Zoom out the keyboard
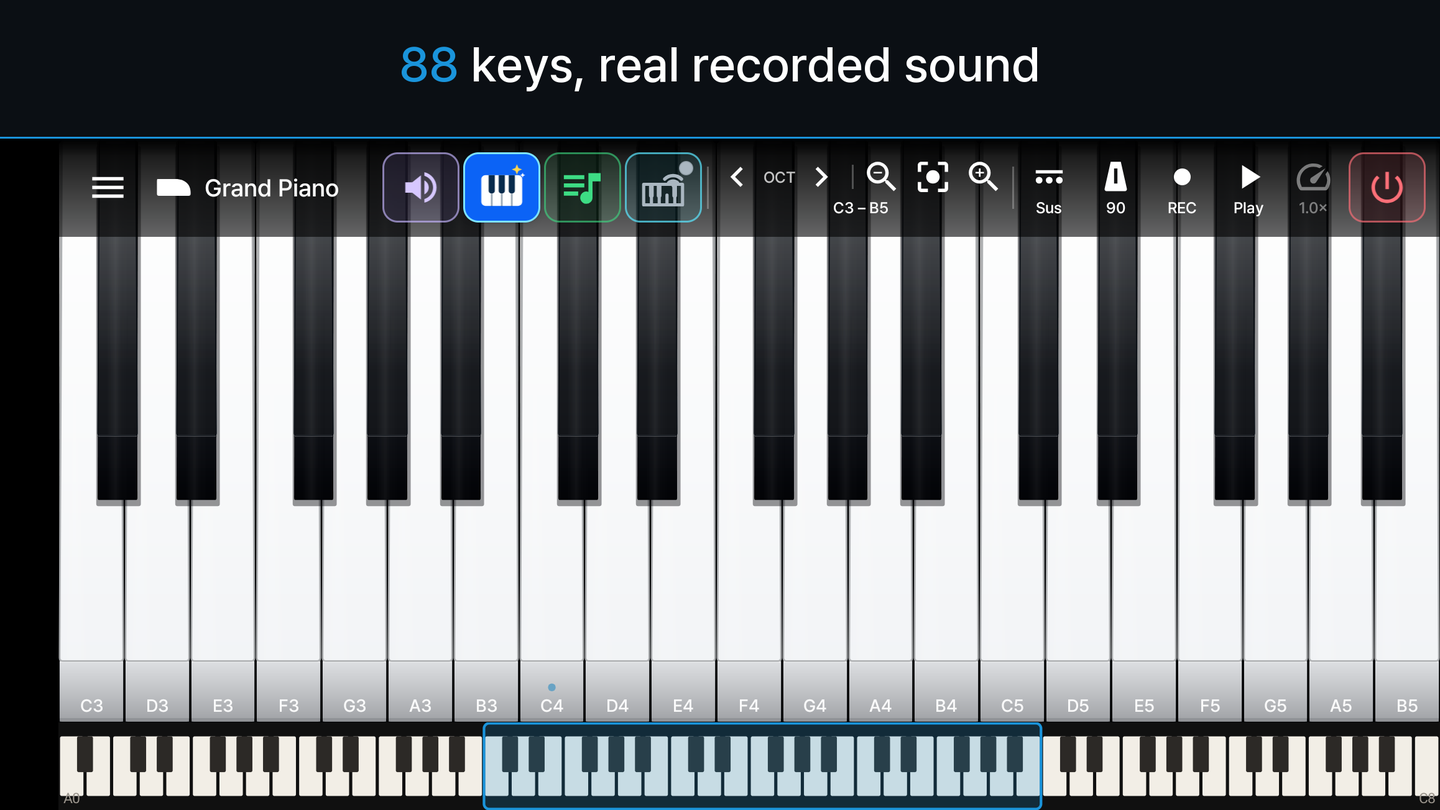Image resolution: width=1440 pixels, height=810 pixels. point(881,177)
